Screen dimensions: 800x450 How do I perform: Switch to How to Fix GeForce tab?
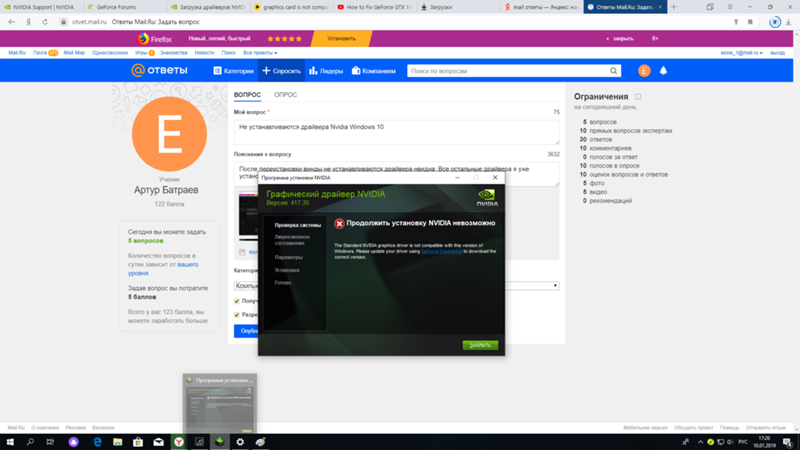tap(375, 7)
